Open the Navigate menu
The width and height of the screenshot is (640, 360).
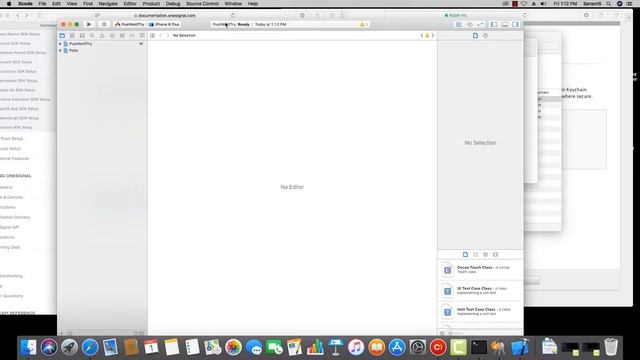(x=108, y=4)
